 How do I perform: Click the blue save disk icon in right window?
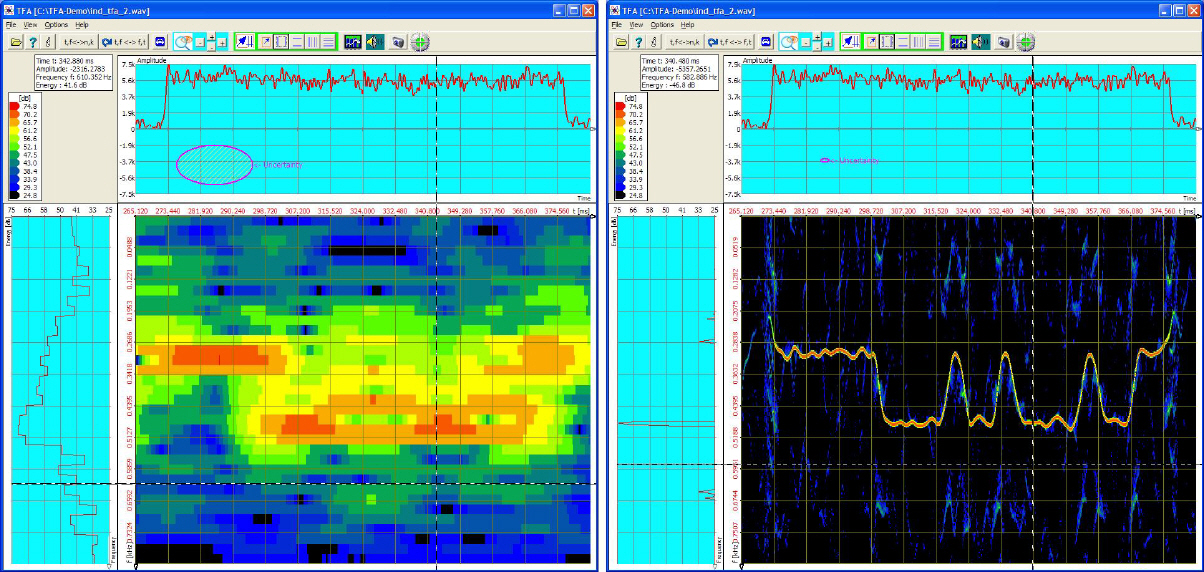click(766, 42)
